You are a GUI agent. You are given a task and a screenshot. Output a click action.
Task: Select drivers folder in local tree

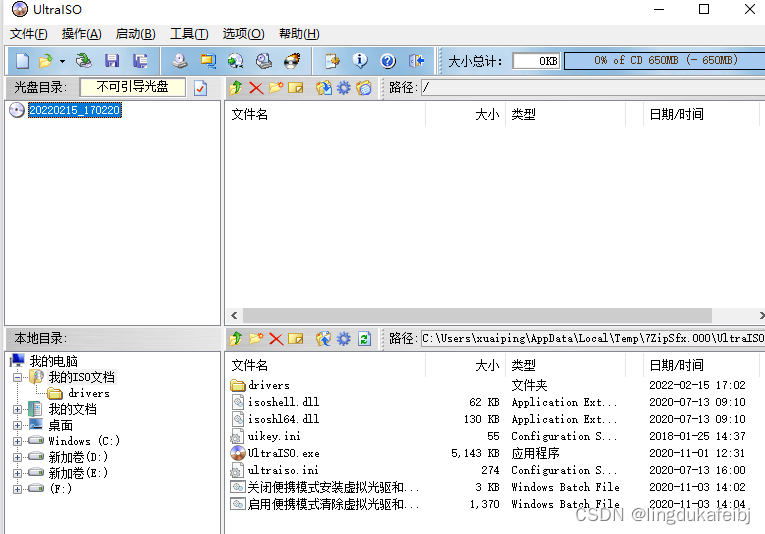coord(89,393)
